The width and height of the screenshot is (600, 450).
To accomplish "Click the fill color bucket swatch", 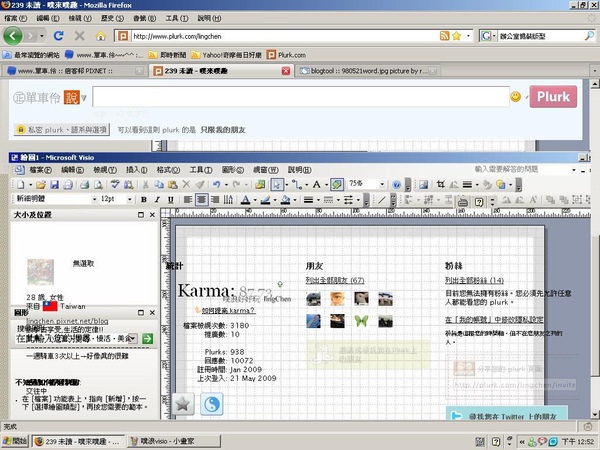I will [285, 200].
